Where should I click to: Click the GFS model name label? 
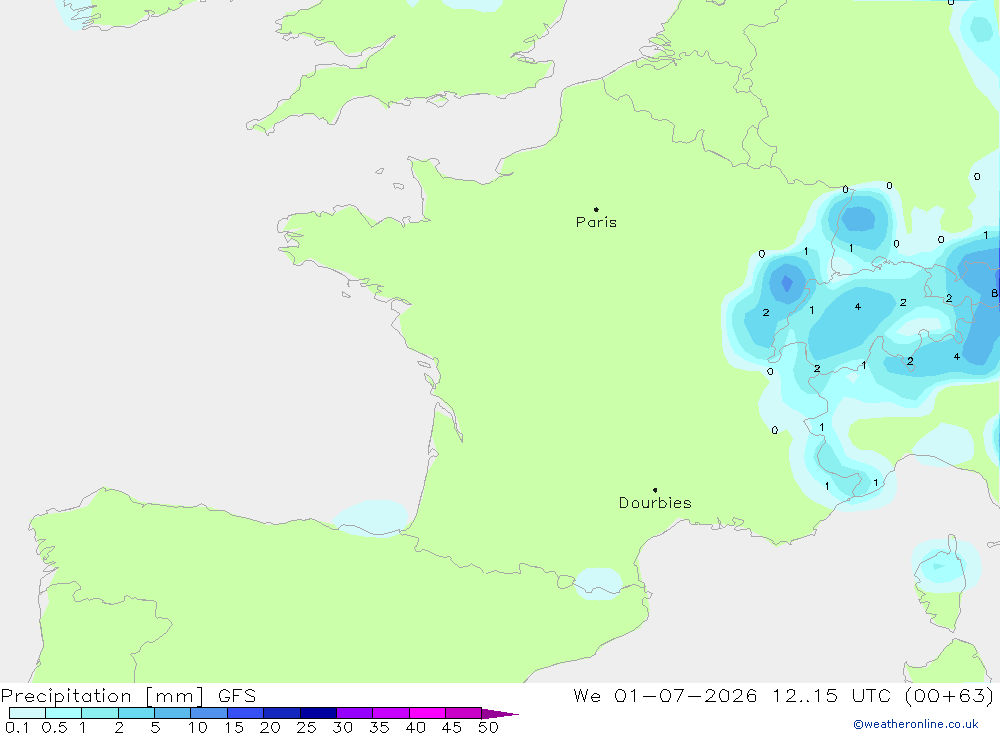coord(237,695)
